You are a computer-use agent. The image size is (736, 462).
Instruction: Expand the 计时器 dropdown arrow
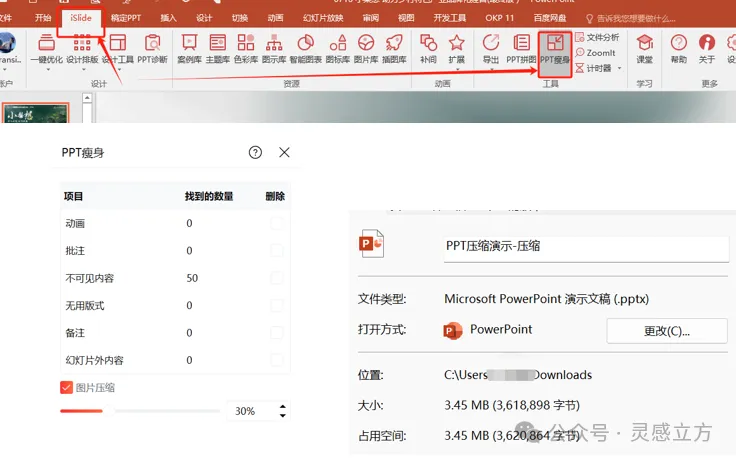click(x=620, y=69)
